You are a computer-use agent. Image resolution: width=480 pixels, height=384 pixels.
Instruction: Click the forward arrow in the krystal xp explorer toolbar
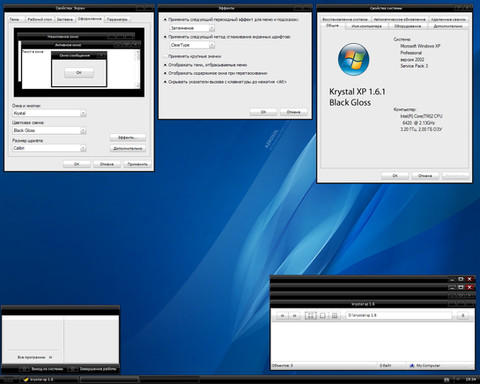(x=295, y=315)
